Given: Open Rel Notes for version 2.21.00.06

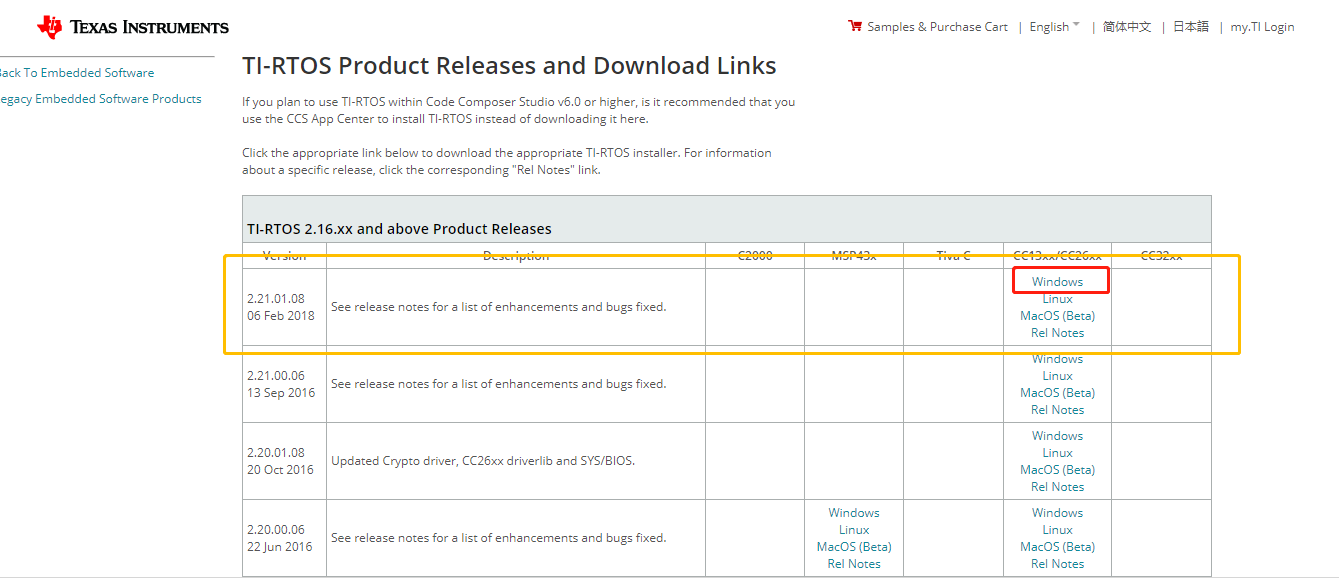Looking at the screenshot, I should coord(1058,410).
